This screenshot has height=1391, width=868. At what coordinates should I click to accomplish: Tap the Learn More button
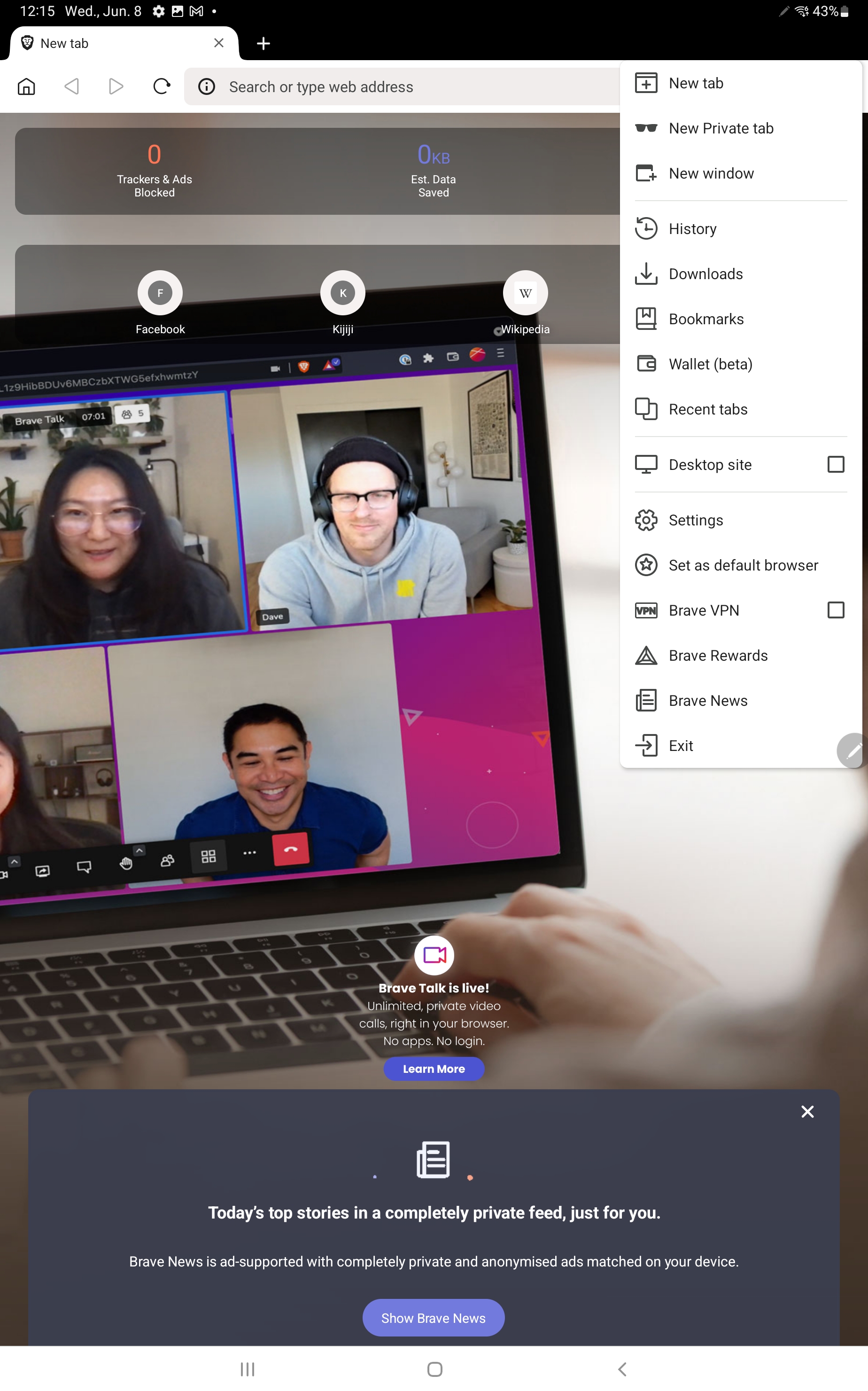point(434,1069)
